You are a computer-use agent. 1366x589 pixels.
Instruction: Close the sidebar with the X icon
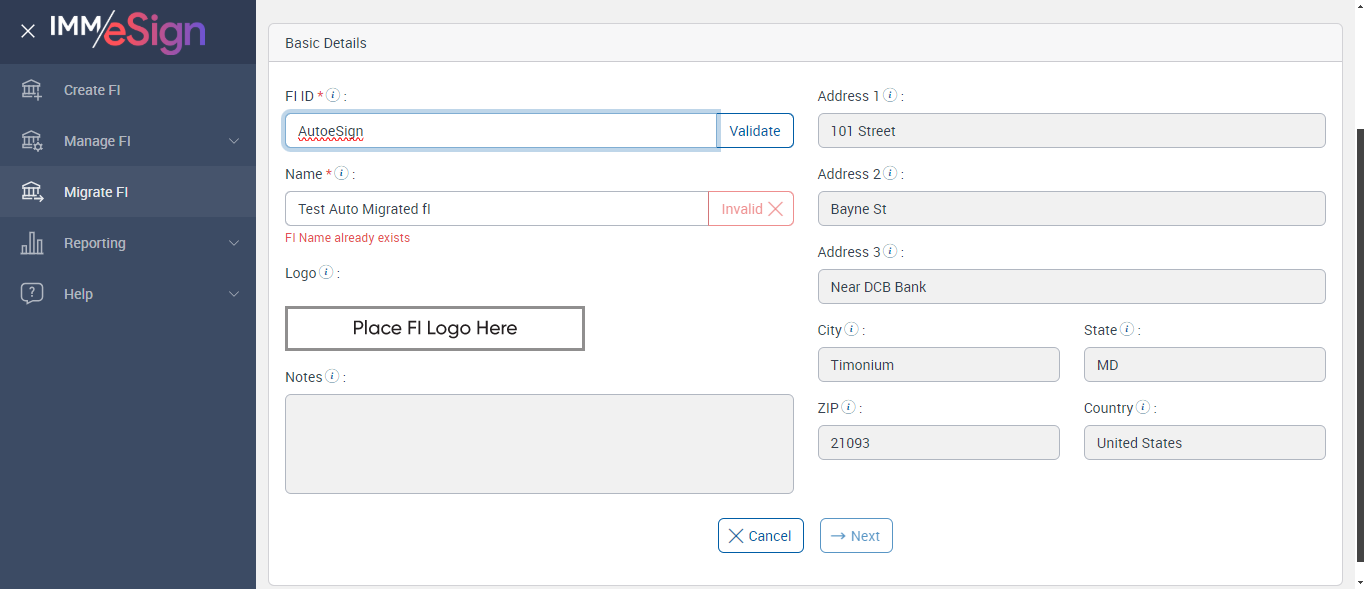[x=28, y=31]
